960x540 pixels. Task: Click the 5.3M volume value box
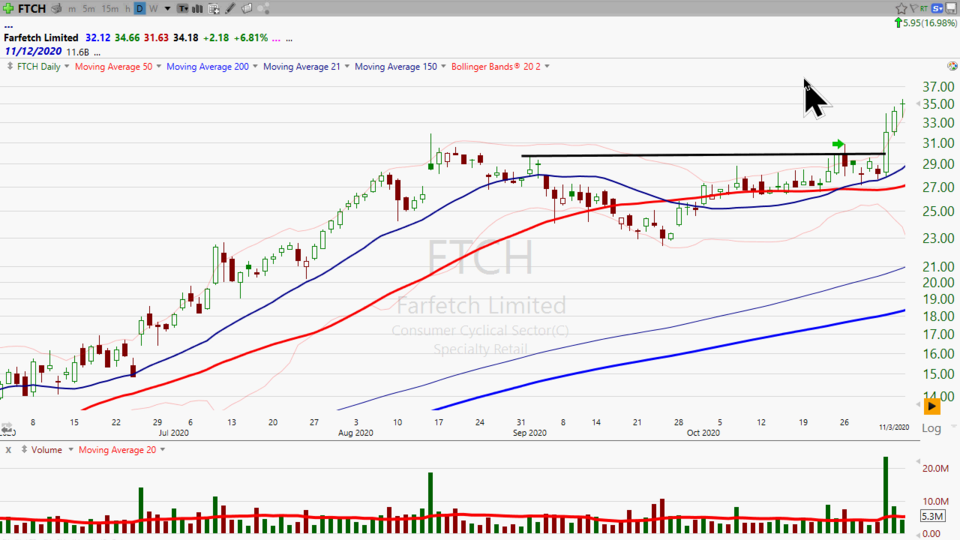coord(934,516)
